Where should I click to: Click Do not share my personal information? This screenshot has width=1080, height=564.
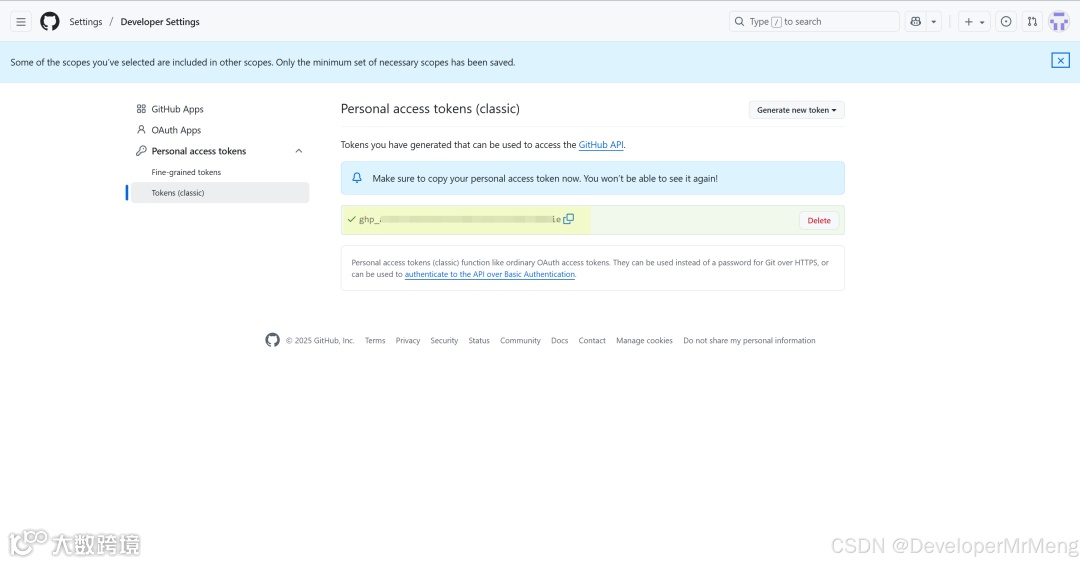coord(749,340)
